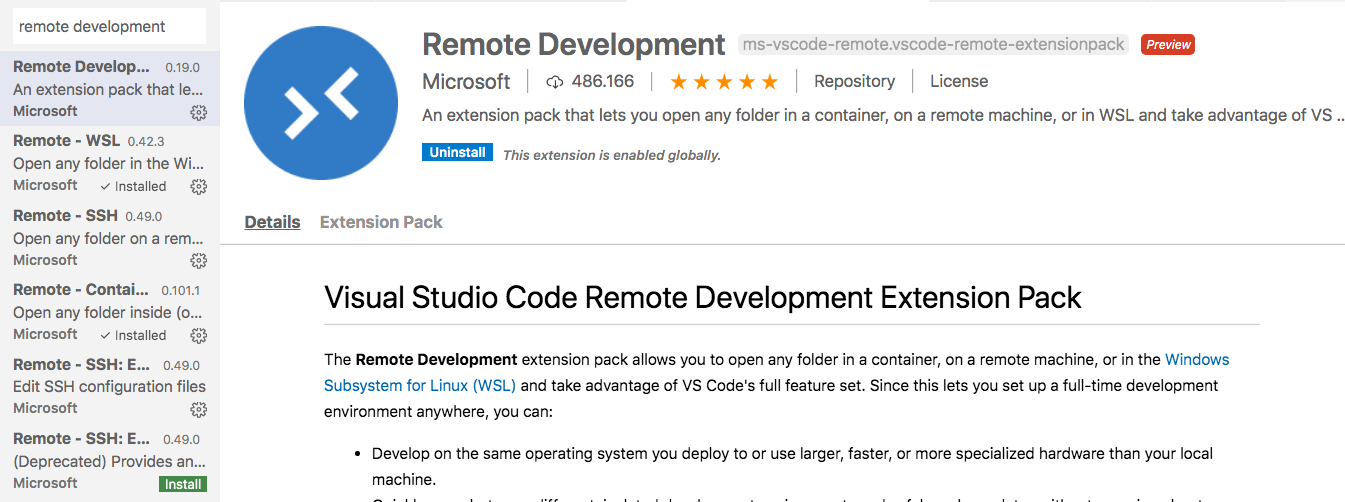The image size is (1345, 502).
Task: Install the deprecated Remote - SSH extension
Action: click(183, 484)
